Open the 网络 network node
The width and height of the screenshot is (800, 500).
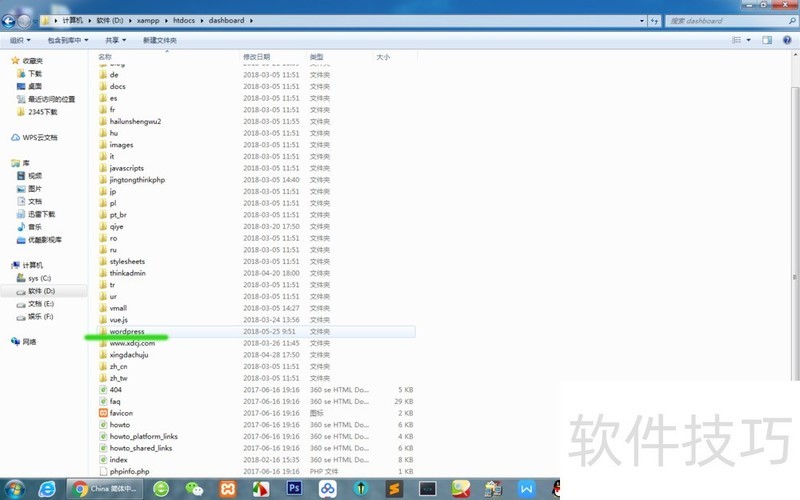[23, 341]
